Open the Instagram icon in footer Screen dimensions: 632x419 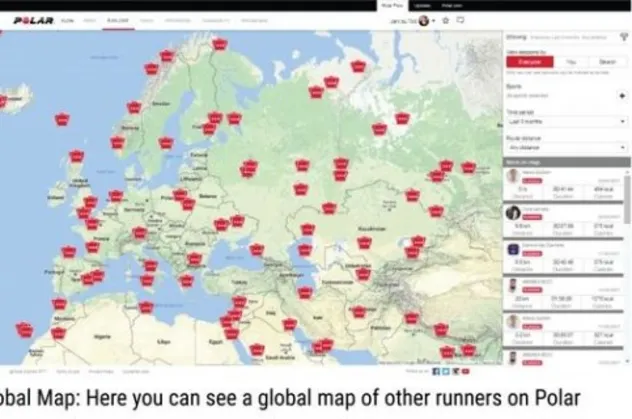coord(455,371)
